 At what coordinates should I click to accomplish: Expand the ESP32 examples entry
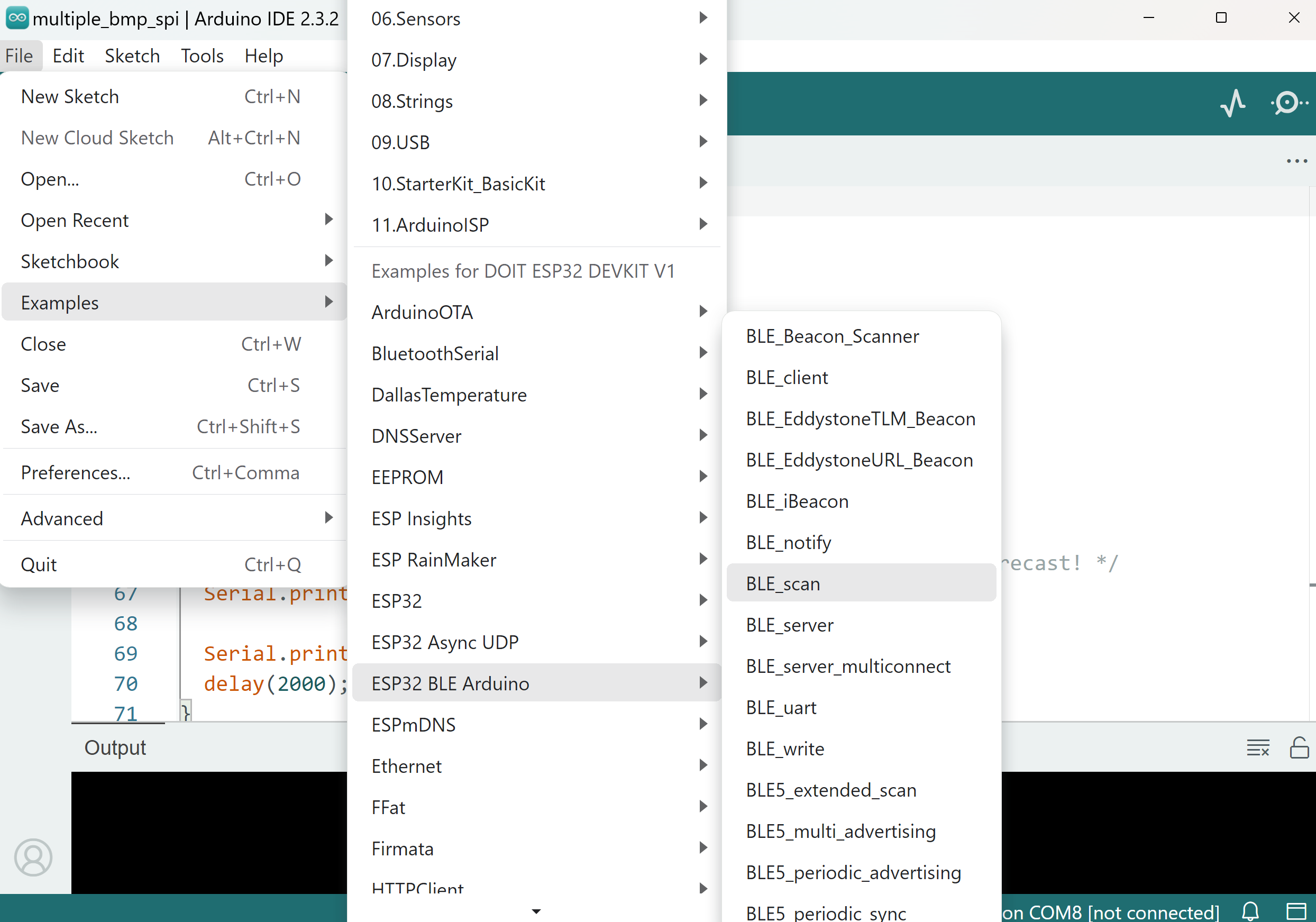click(536, 601)
